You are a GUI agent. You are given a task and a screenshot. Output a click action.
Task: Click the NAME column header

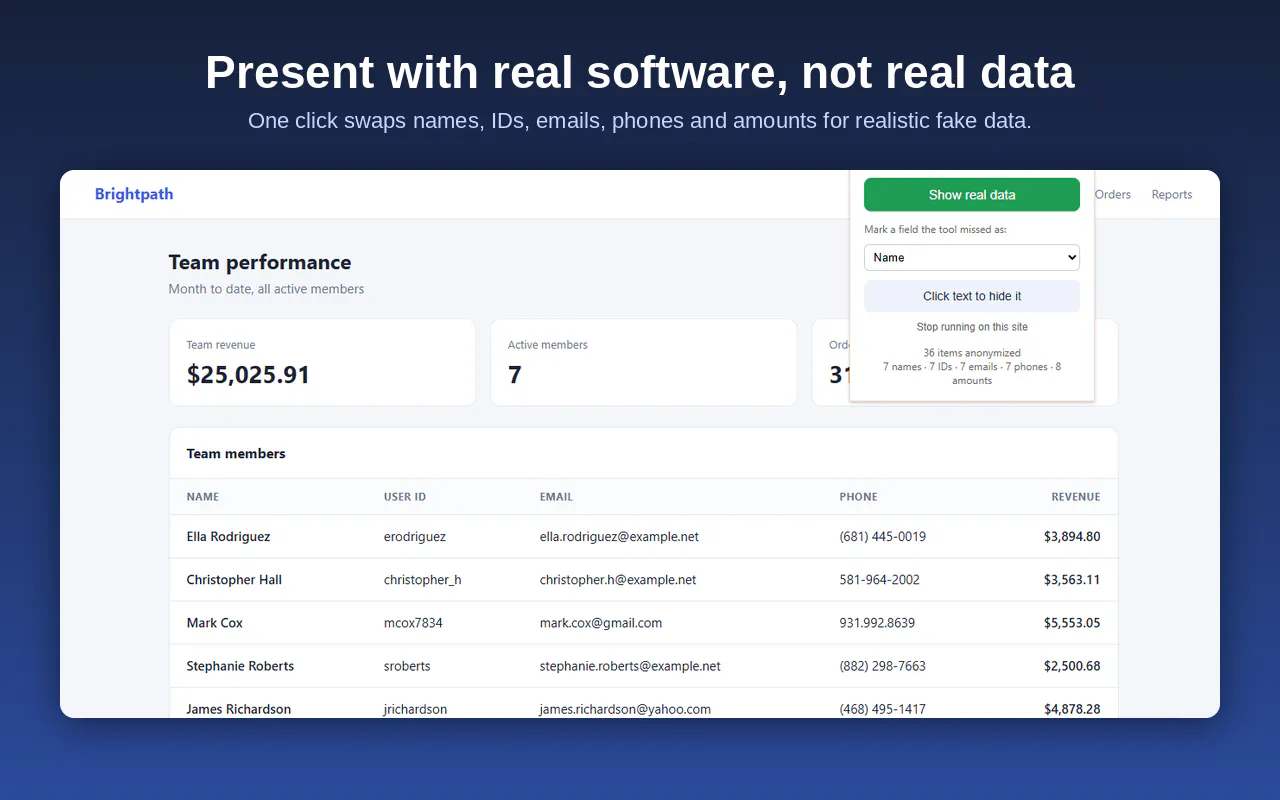tap(202, 497)
